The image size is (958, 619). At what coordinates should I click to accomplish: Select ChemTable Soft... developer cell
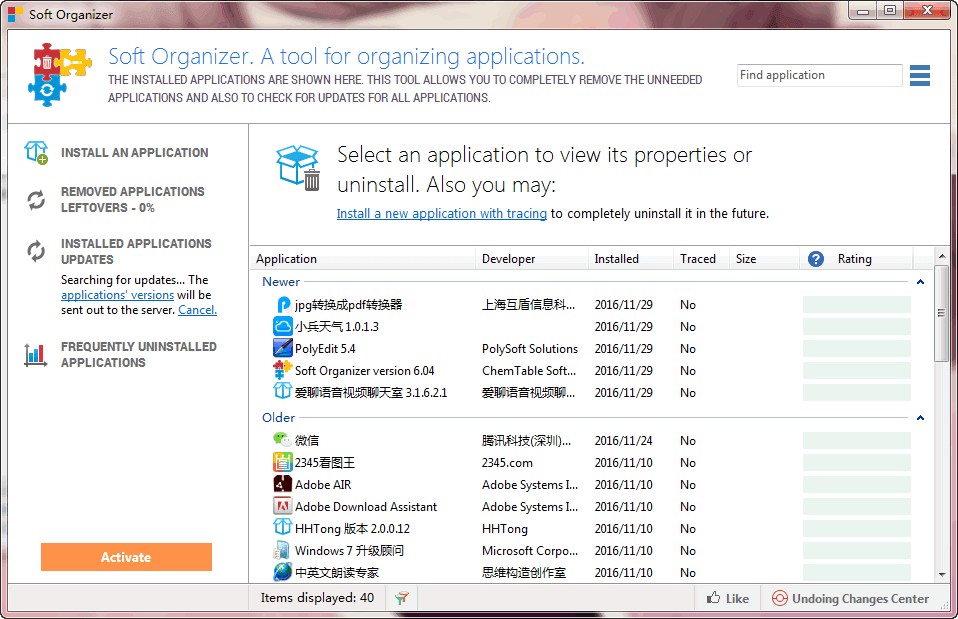[528, 371]
